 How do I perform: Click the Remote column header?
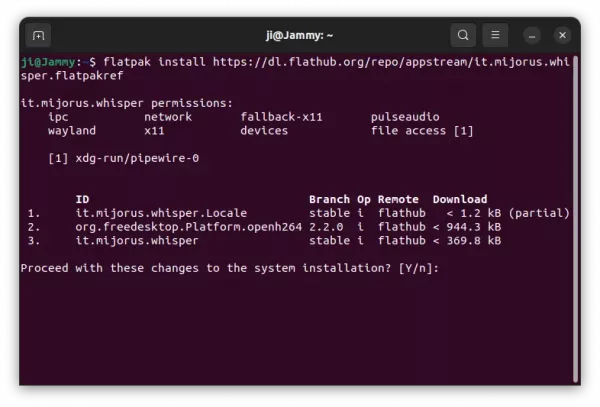398,200
